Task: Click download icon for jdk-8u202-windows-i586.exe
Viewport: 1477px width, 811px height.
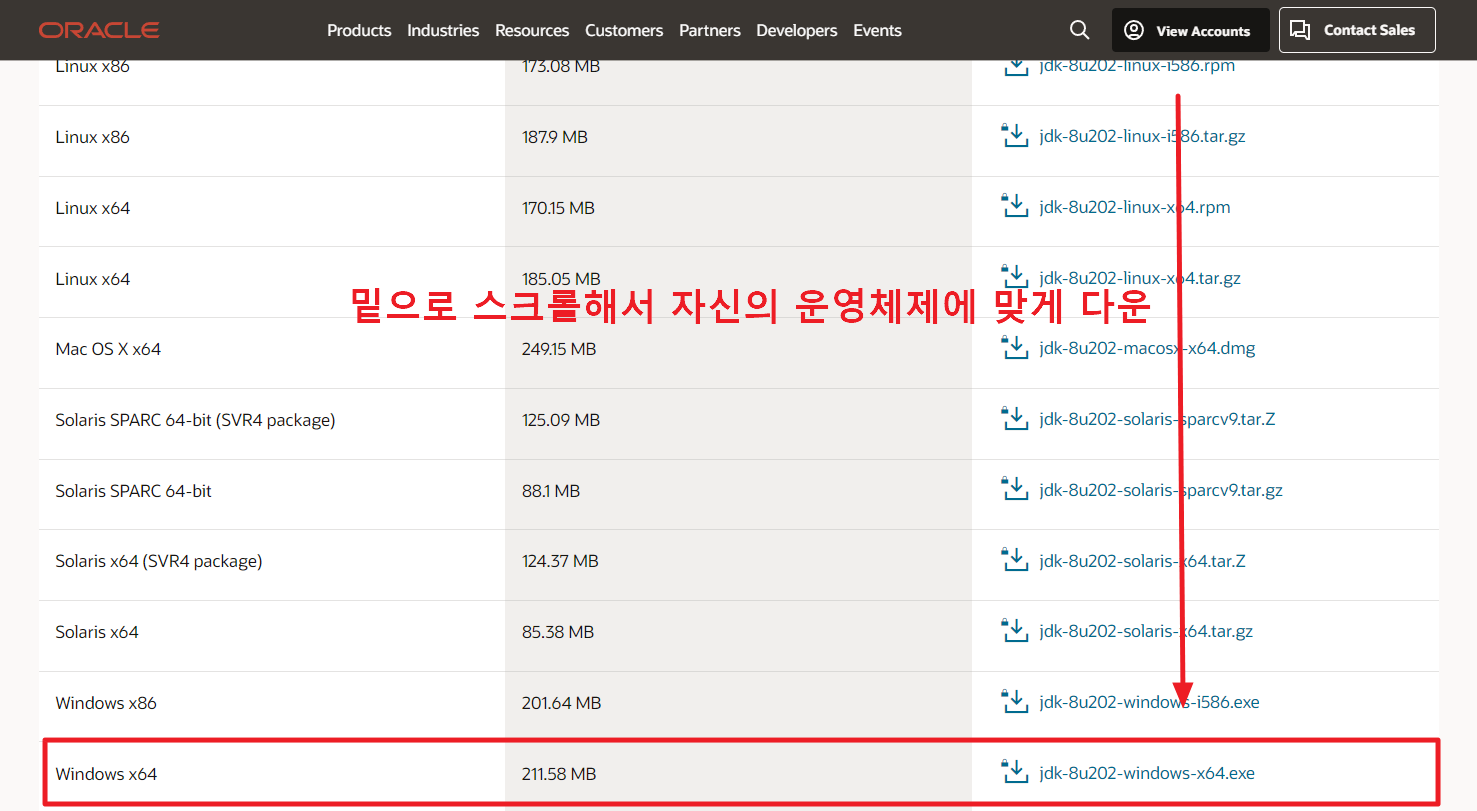Action: click(x=1015, y=701)
